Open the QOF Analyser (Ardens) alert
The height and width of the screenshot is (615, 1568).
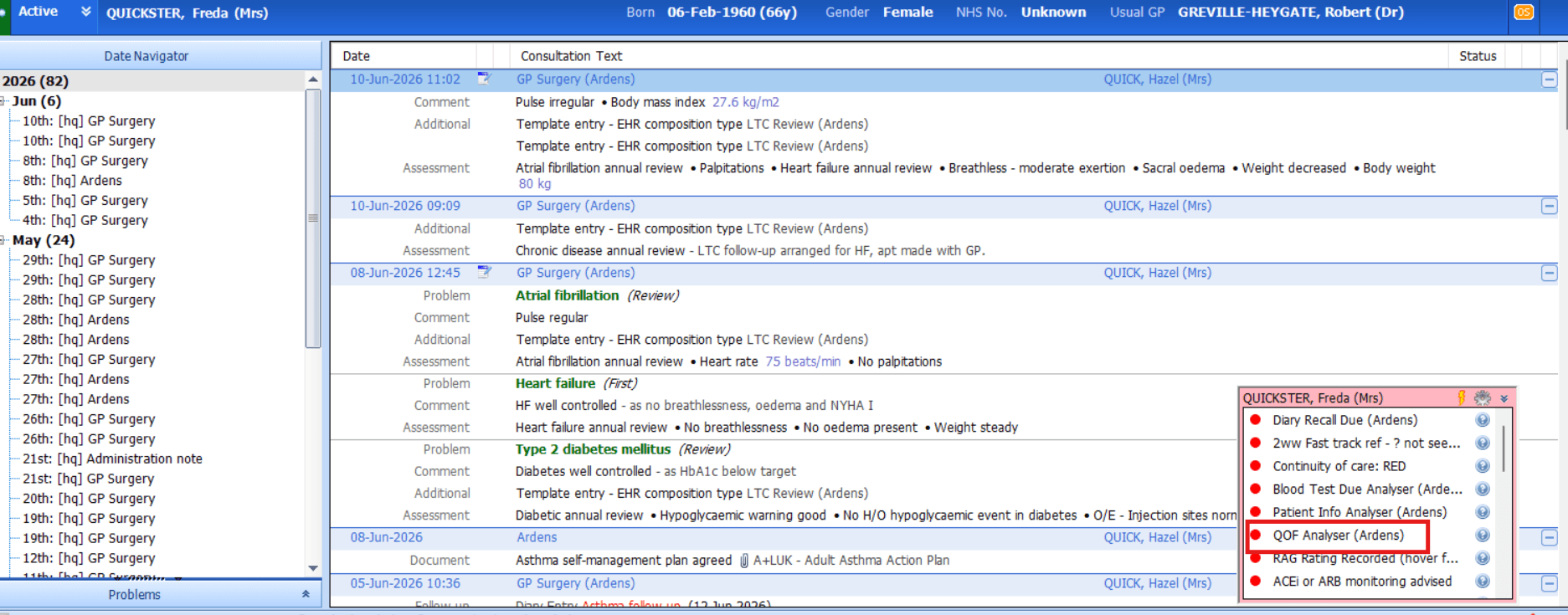click(x=1338, y=536)
